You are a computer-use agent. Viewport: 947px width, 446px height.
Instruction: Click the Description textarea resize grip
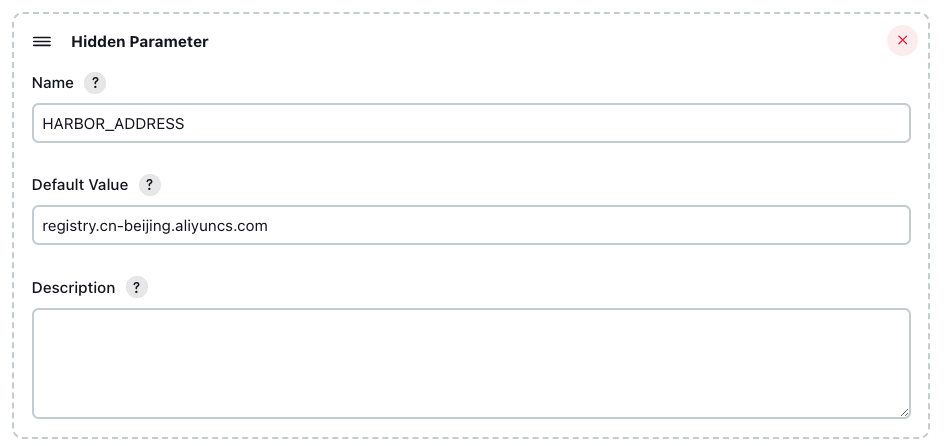[x=904, y=412]
